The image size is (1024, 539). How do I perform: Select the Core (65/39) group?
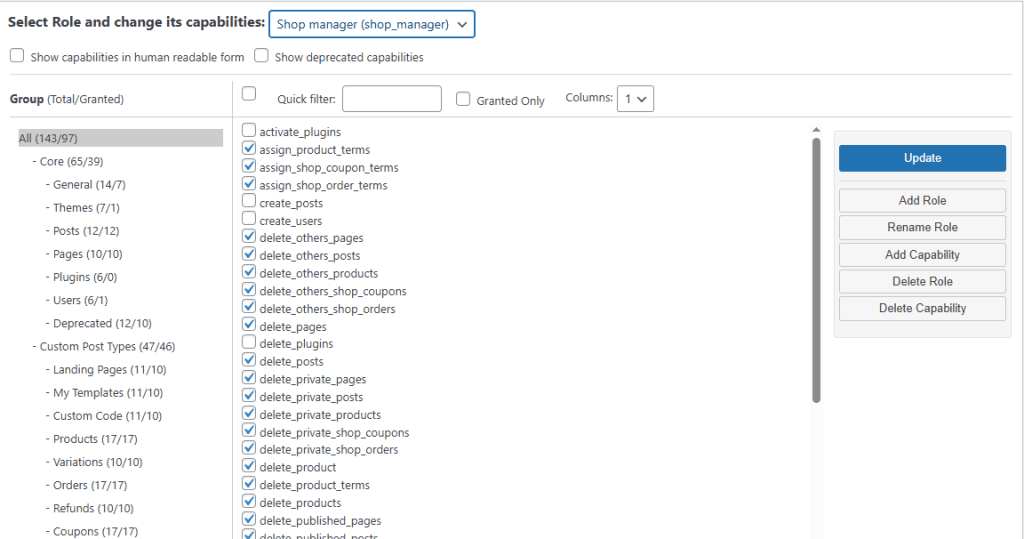point(71,161)
